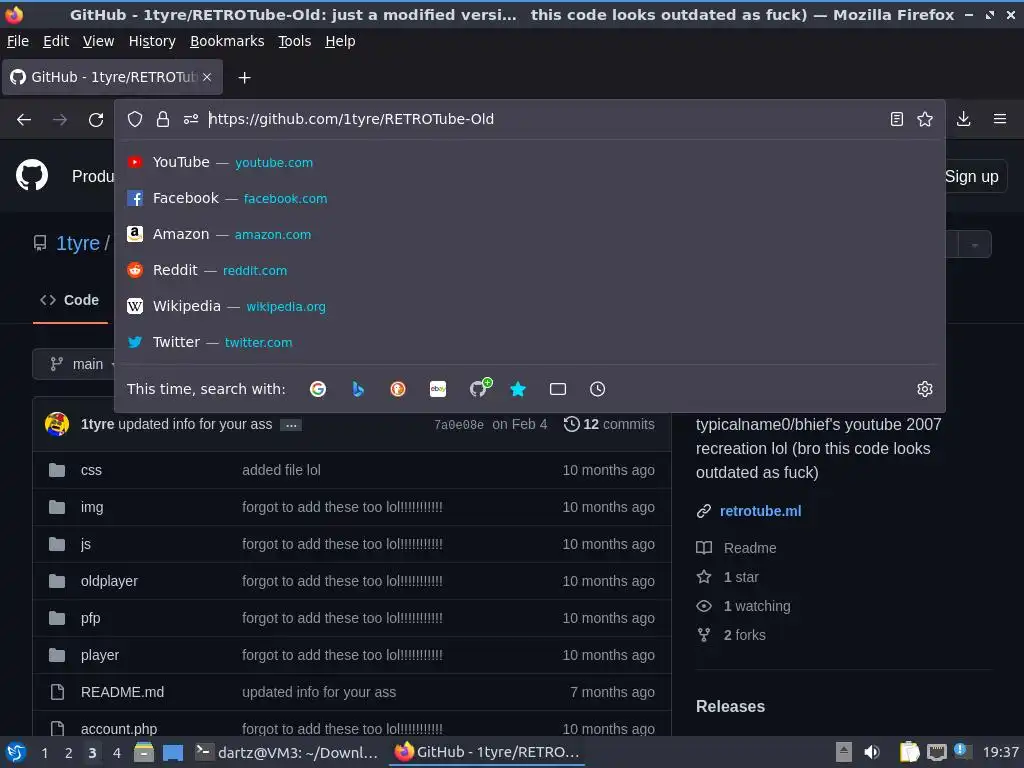The width and height of the screenshot is (1024, 768).
Task: Open the css folder
Action: click(x=91, y=470)
